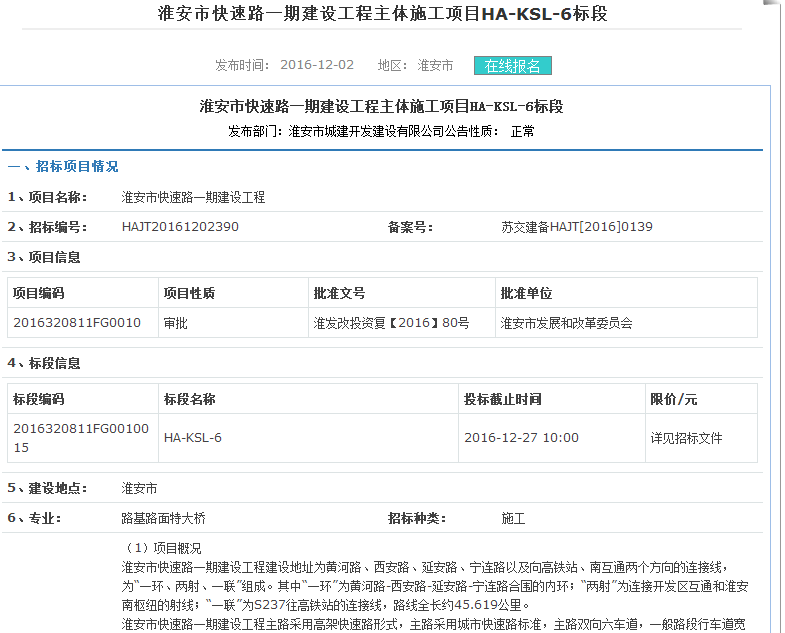Click the 标段名称 column header
The image size is (785, 633).
coord(190,400)
